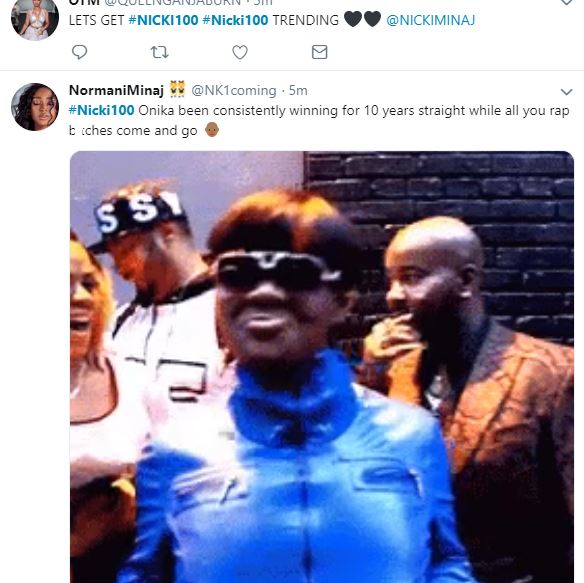
Task: Expand the NormaniMinaj tweet options chevron
Action: pyautogui.click(x=566, y=92)
